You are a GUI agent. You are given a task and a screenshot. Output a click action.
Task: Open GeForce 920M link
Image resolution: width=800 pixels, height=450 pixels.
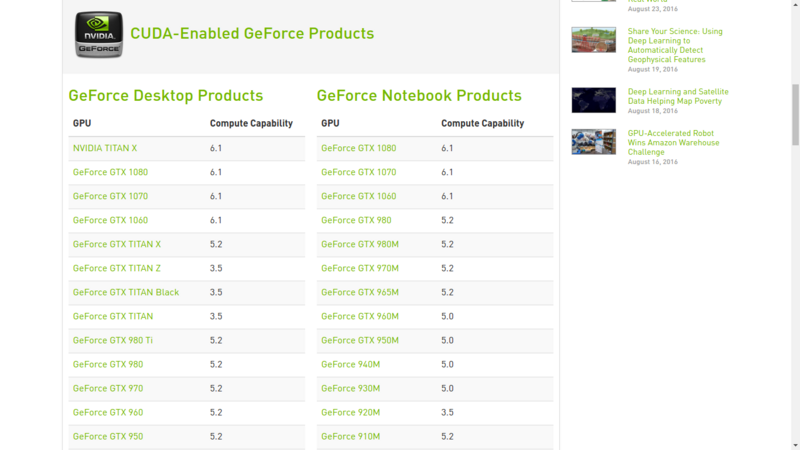(x=351, y=412)
